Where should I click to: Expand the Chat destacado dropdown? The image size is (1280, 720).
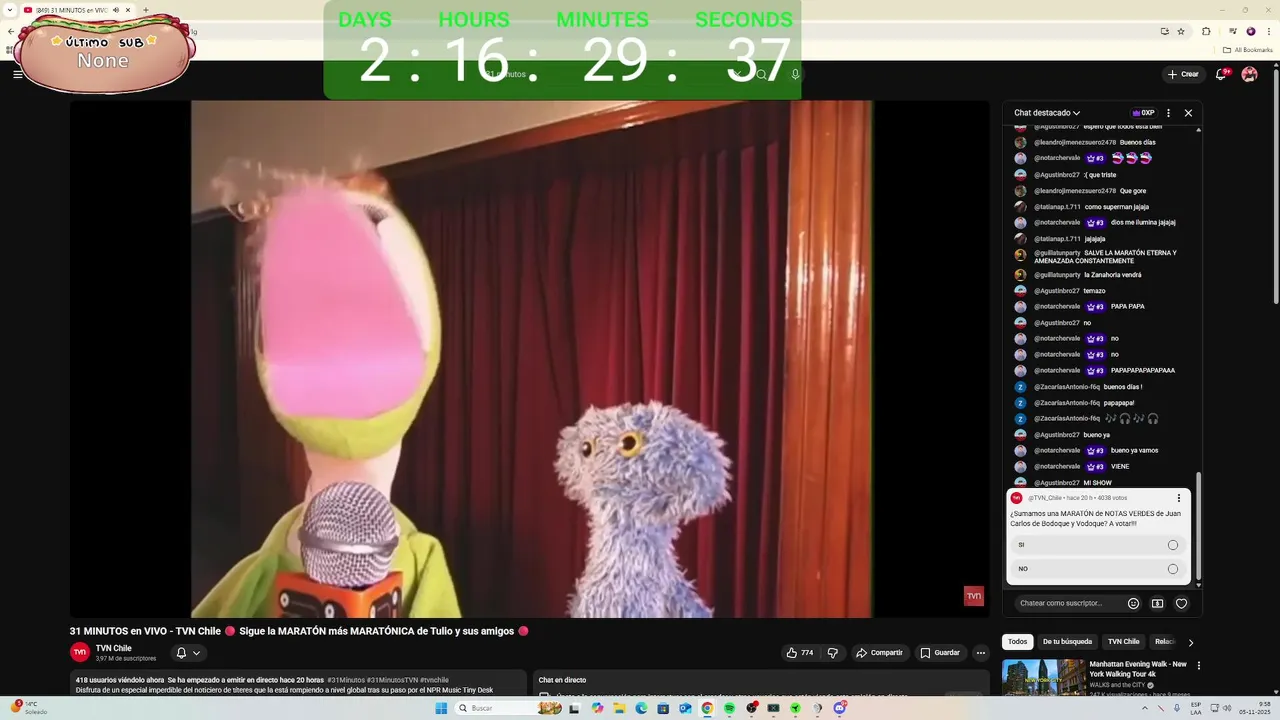tap(1047, 113)
